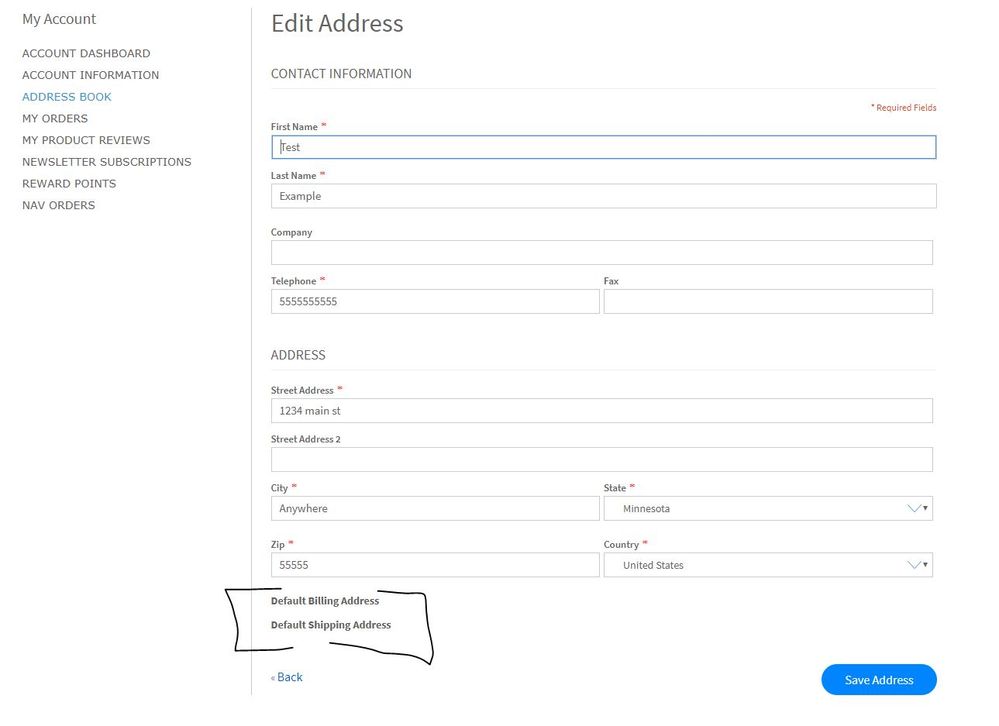Image resolution: width=999 pixels, height=726 pixels.
Task: Follow the Back link
Action: [288, 677]
